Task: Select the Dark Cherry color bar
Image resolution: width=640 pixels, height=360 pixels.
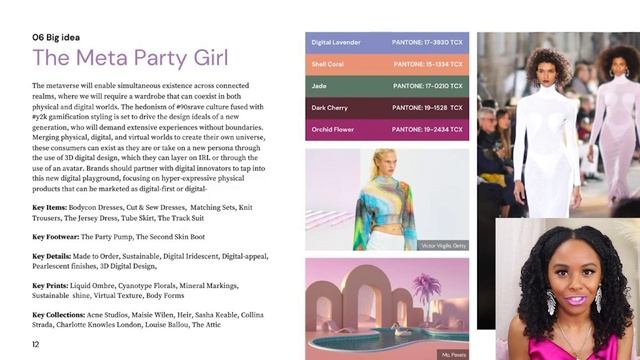Action: [x=387, y=108]
